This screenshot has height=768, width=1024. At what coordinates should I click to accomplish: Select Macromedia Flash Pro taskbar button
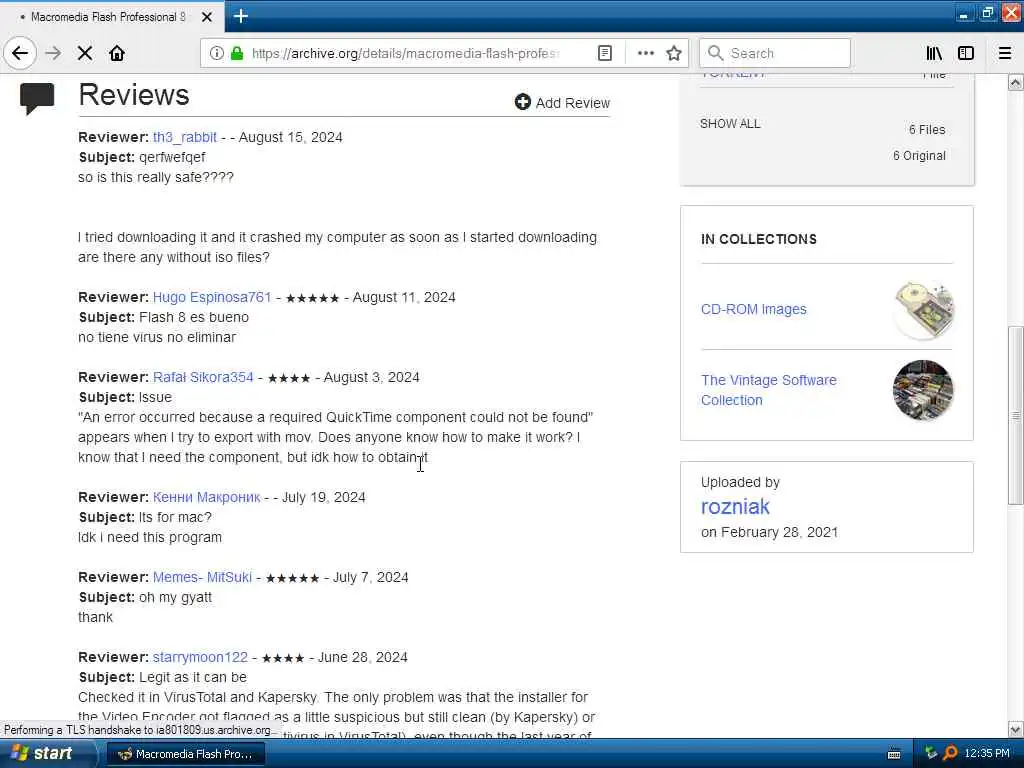[x=185, y=754]
